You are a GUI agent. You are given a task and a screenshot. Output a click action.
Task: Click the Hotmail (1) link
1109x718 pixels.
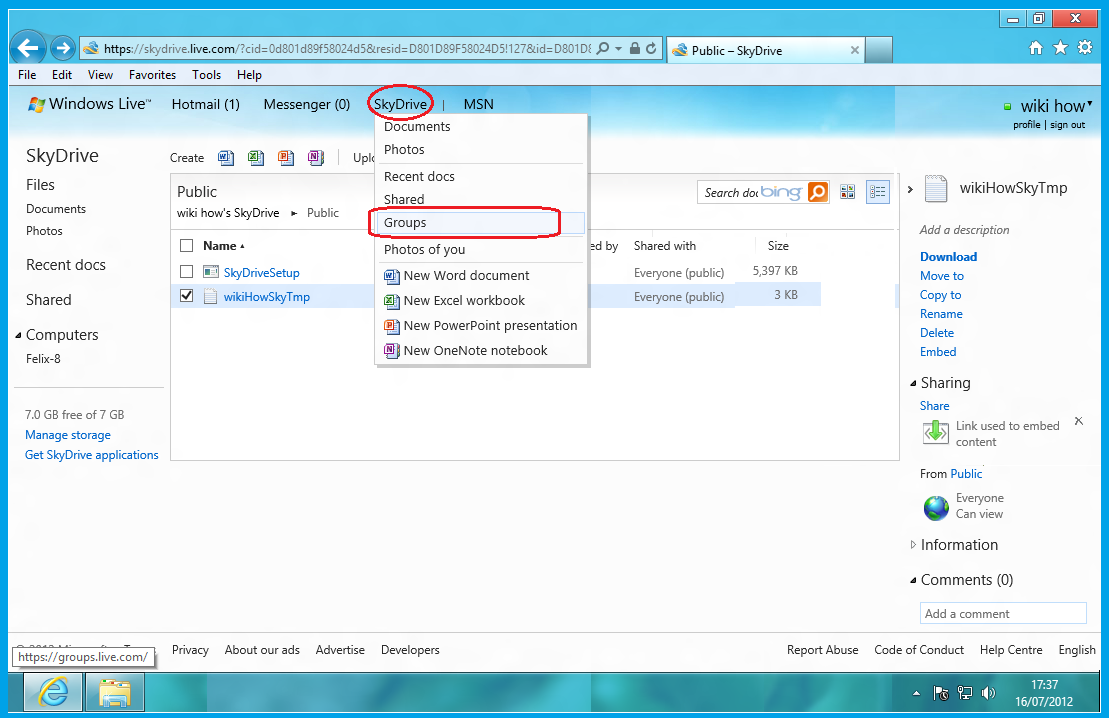(205, 104)
